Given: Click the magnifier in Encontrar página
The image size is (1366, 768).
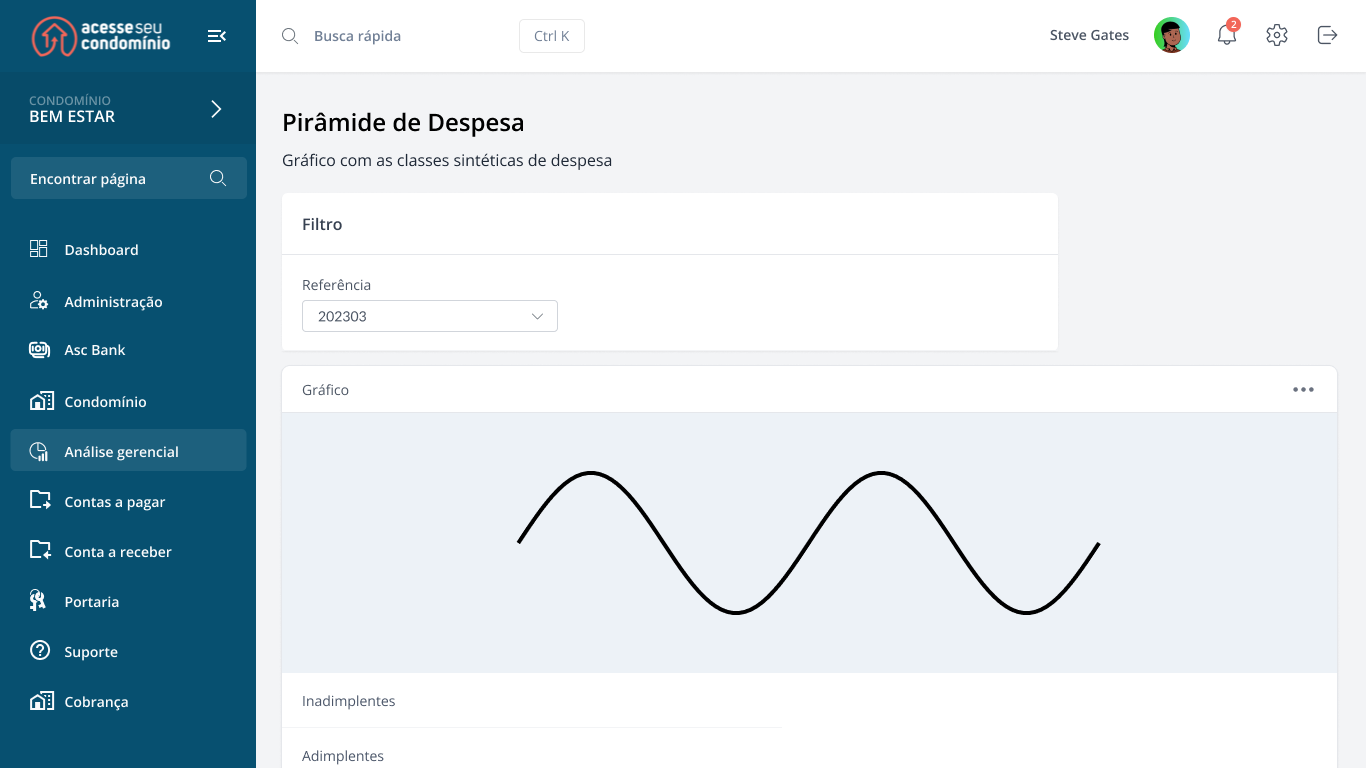Looking at the screenshot, I should (218, 178).
